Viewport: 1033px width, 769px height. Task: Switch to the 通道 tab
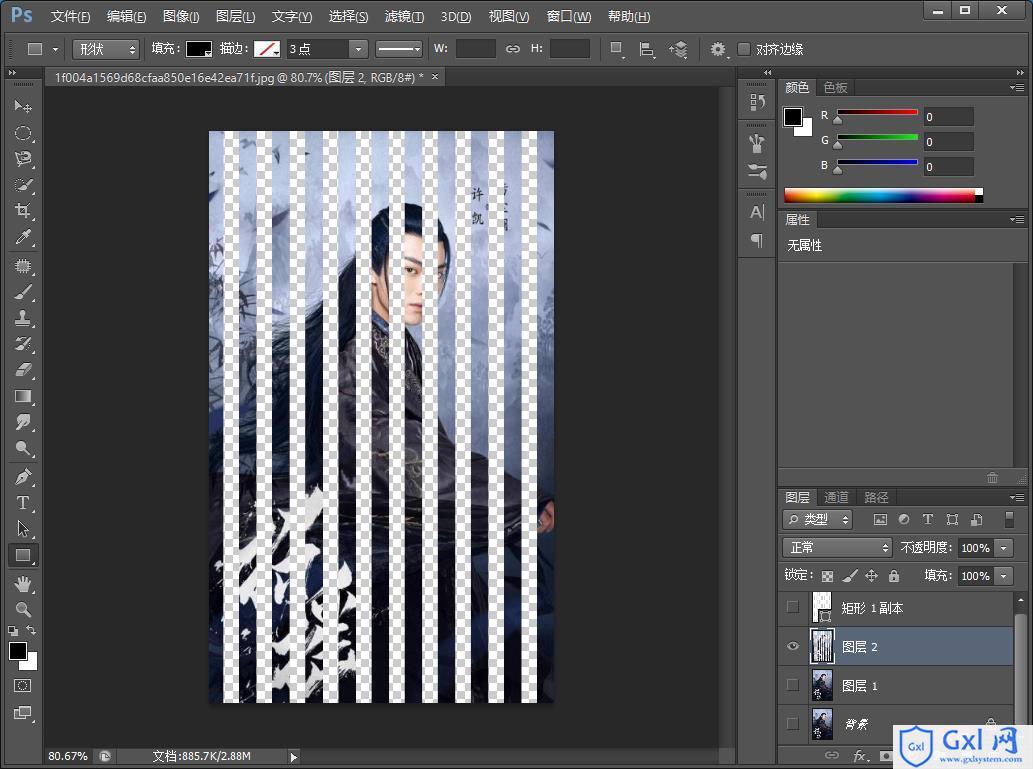836,498
